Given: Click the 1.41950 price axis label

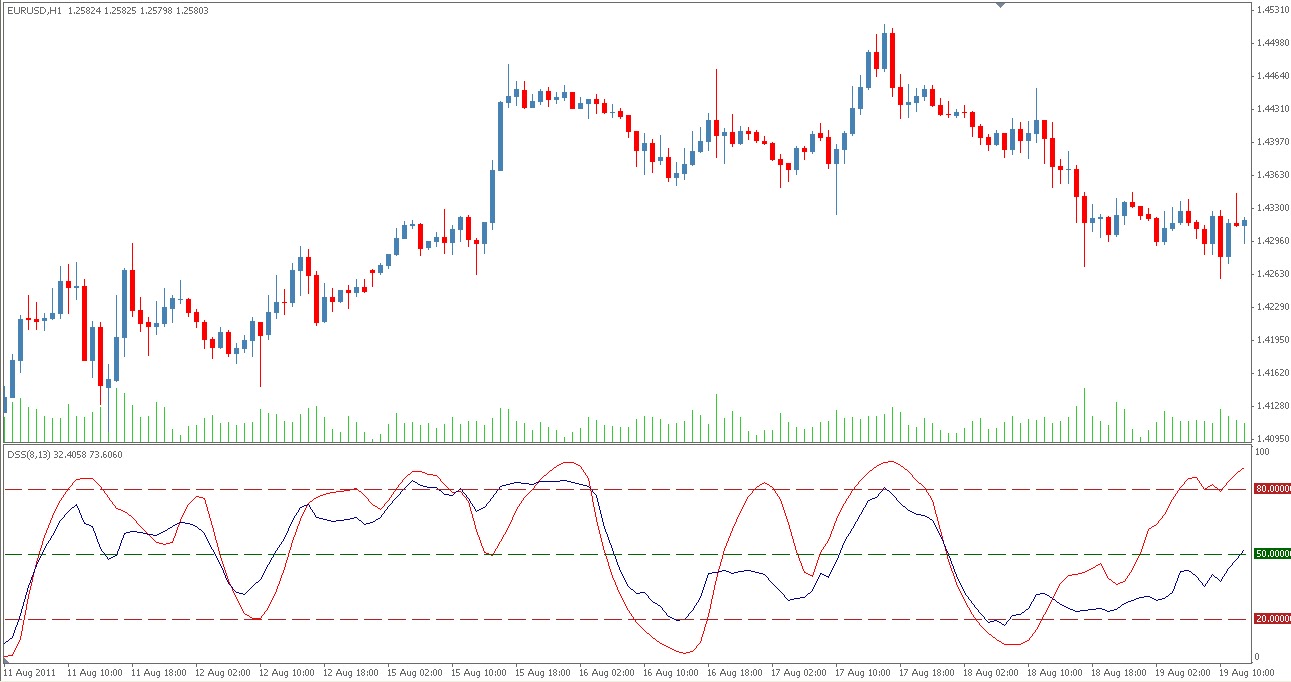Looking at the screenshot, I should point(1271,340).
